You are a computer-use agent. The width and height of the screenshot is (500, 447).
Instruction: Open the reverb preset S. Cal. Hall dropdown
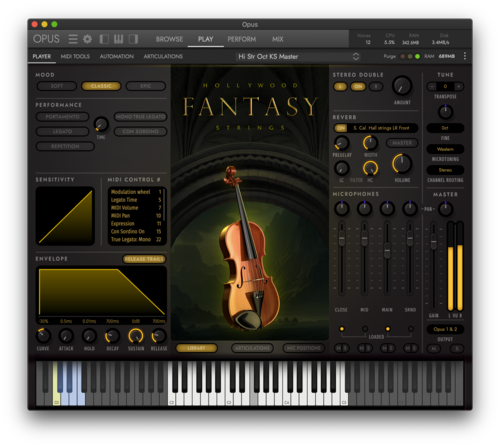click(x=382, y=128)
